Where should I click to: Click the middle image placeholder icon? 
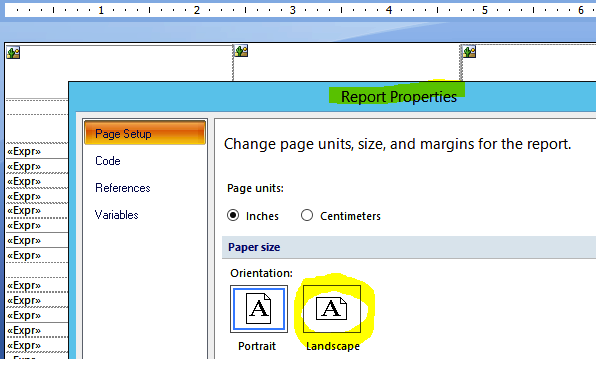(241, 51)
